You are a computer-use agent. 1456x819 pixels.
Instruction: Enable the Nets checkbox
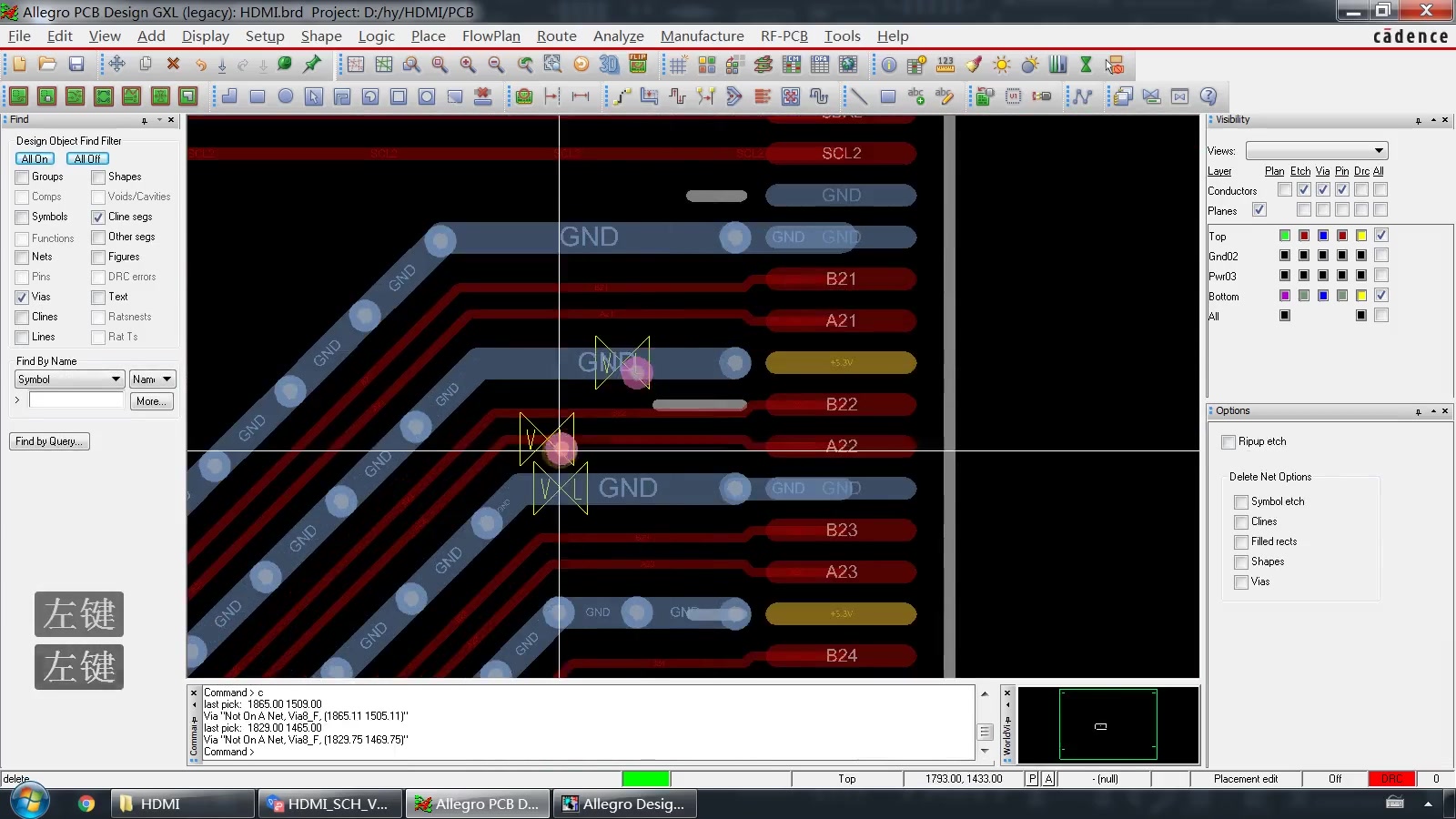(23, 258)
